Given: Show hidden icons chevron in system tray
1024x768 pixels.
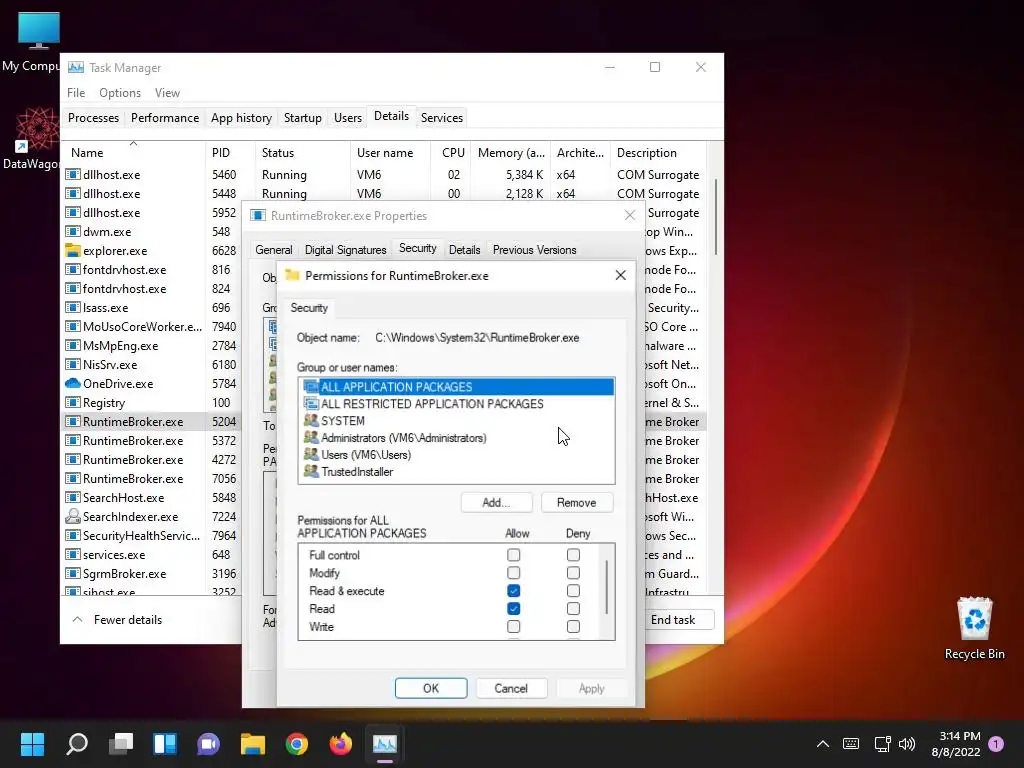Looking at the screenshot, I should point(823,743).
